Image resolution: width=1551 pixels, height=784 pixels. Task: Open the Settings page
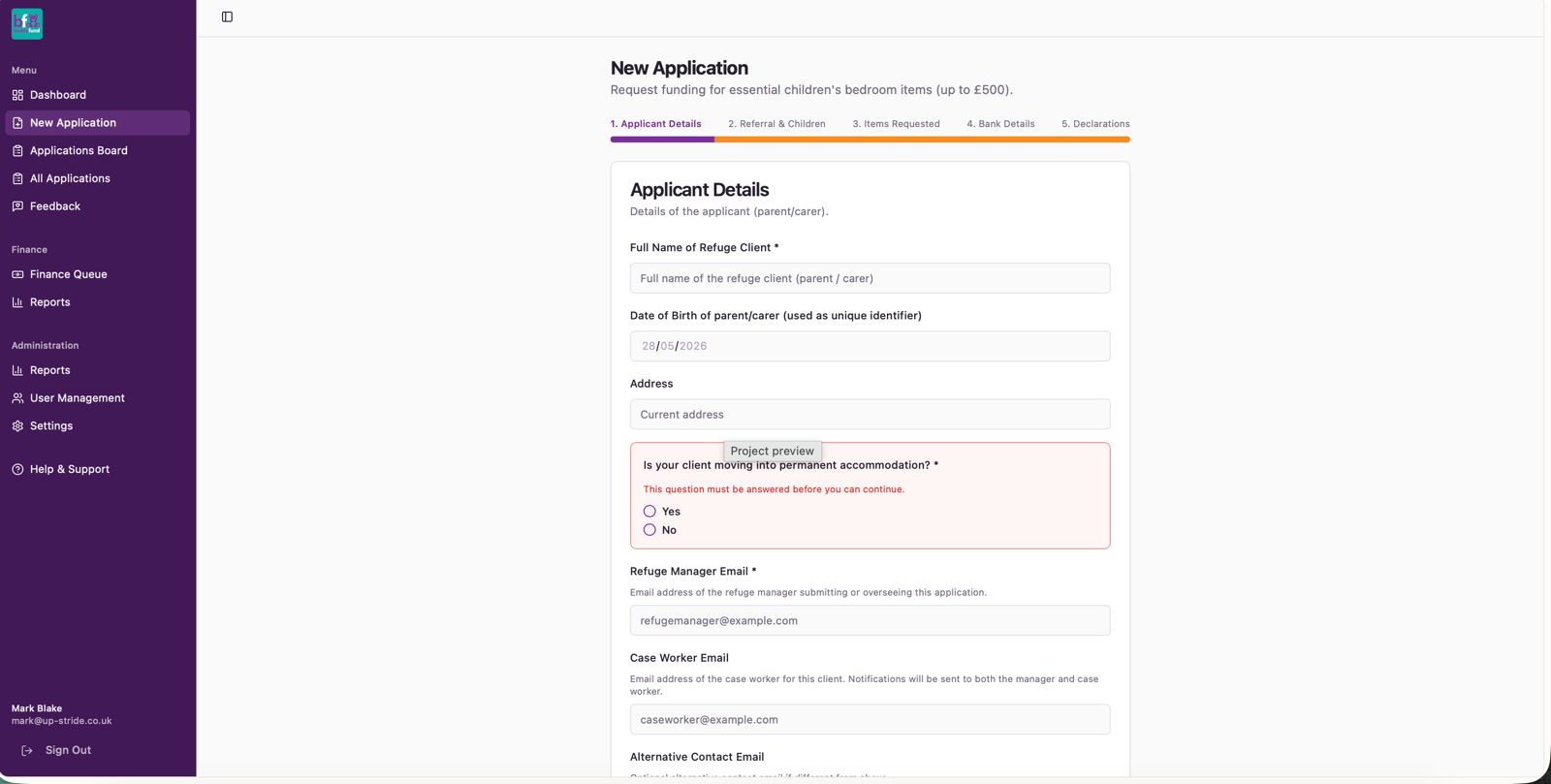[x=97, y=426]
